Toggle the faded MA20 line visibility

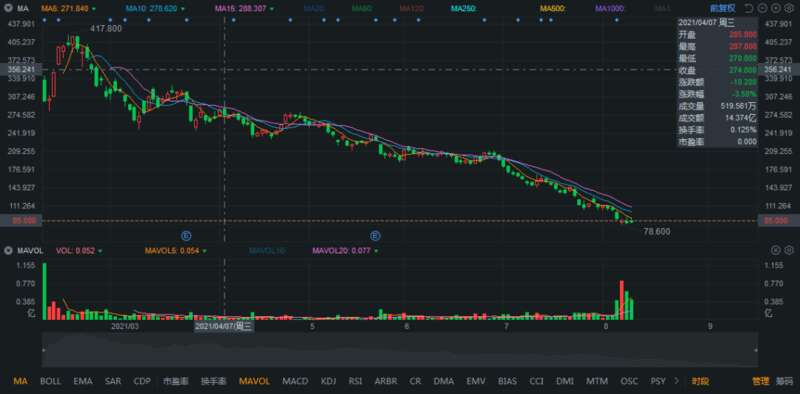tap(312, 9)
